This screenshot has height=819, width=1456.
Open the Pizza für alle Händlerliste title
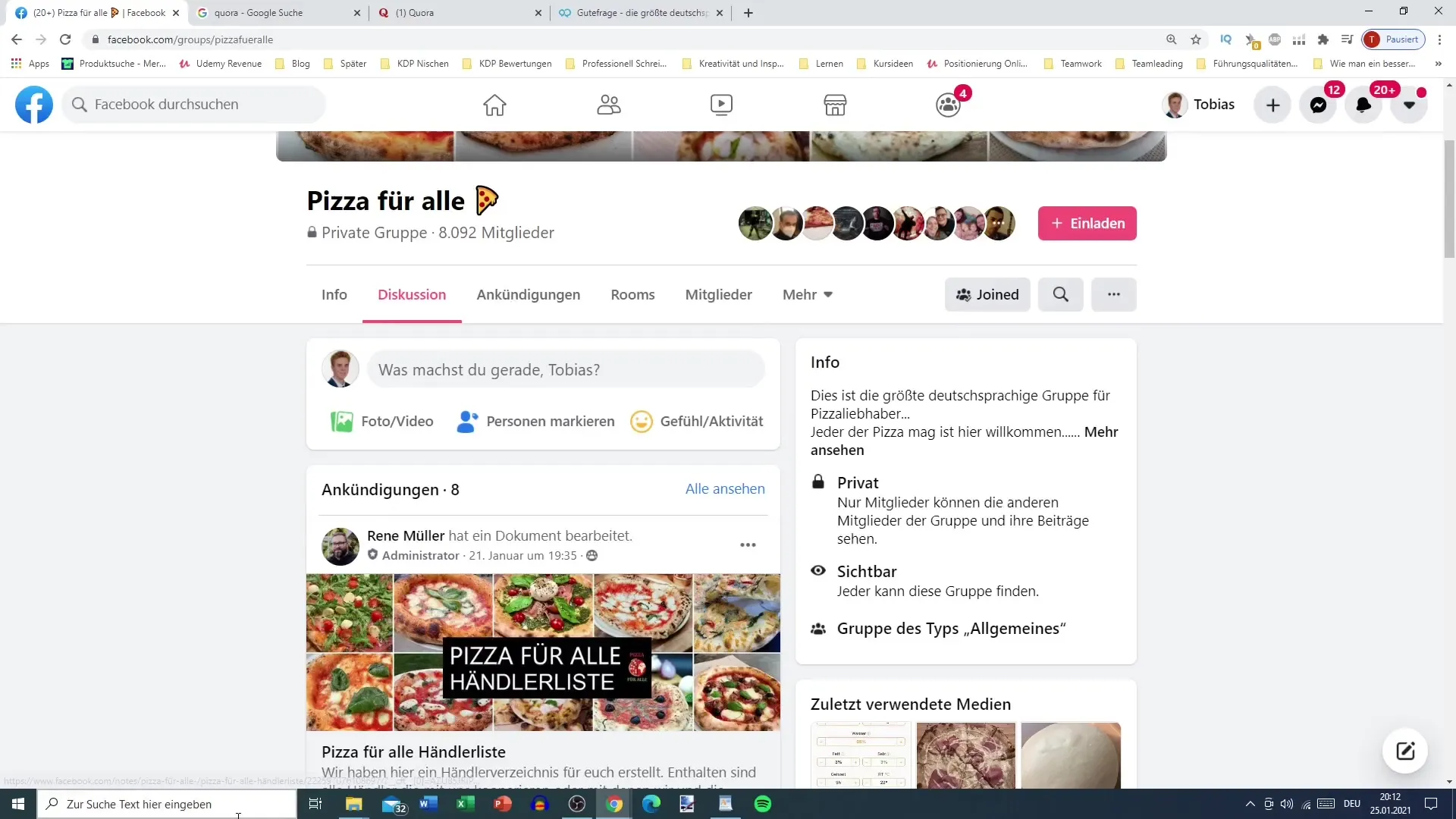coord(413,752)
